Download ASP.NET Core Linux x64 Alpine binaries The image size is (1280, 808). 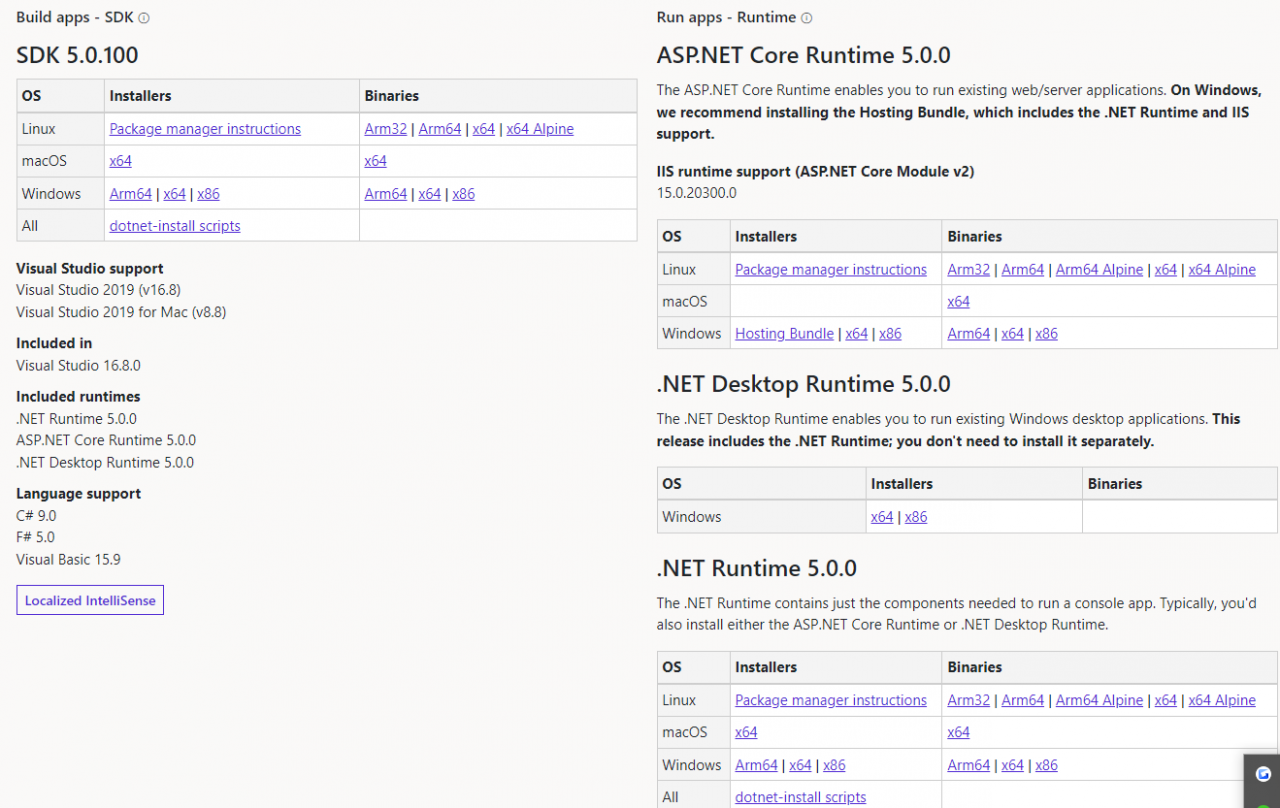point(1222,270)
